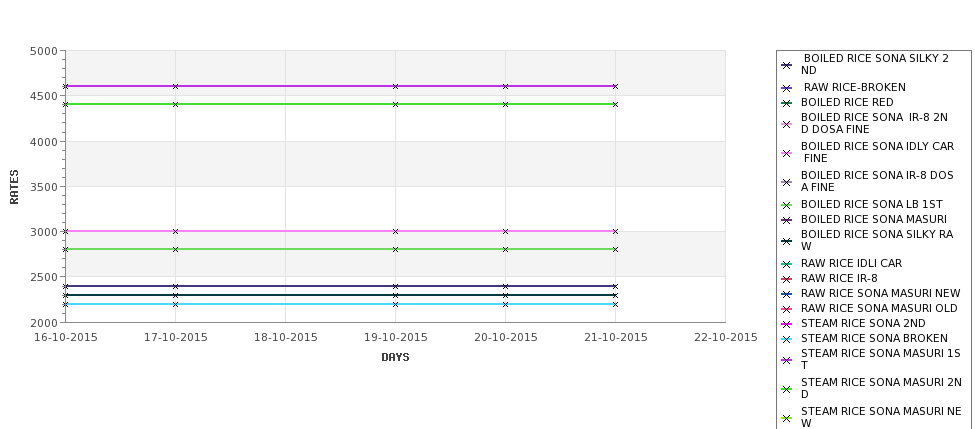Select the RAW RICE IDLI CAR legend marker
Image resolution: width=975 pixels, height=429 pixels.
point(787,264)
